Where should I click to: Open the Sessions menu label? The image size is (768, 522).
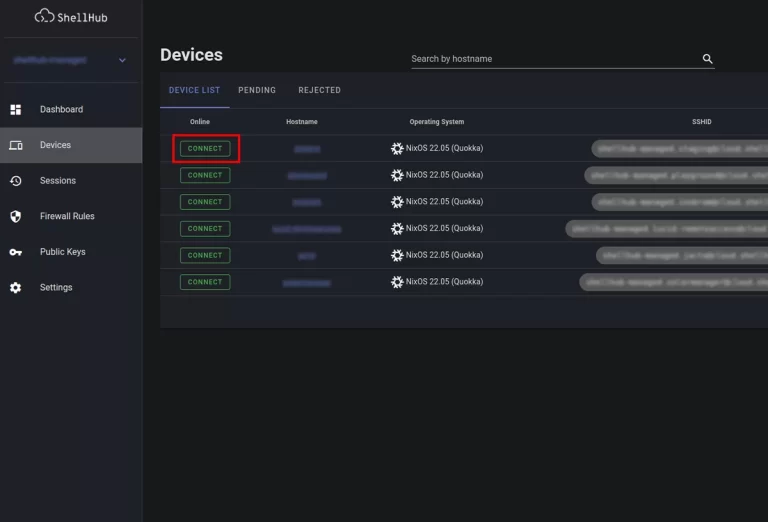tap(58, 181)
